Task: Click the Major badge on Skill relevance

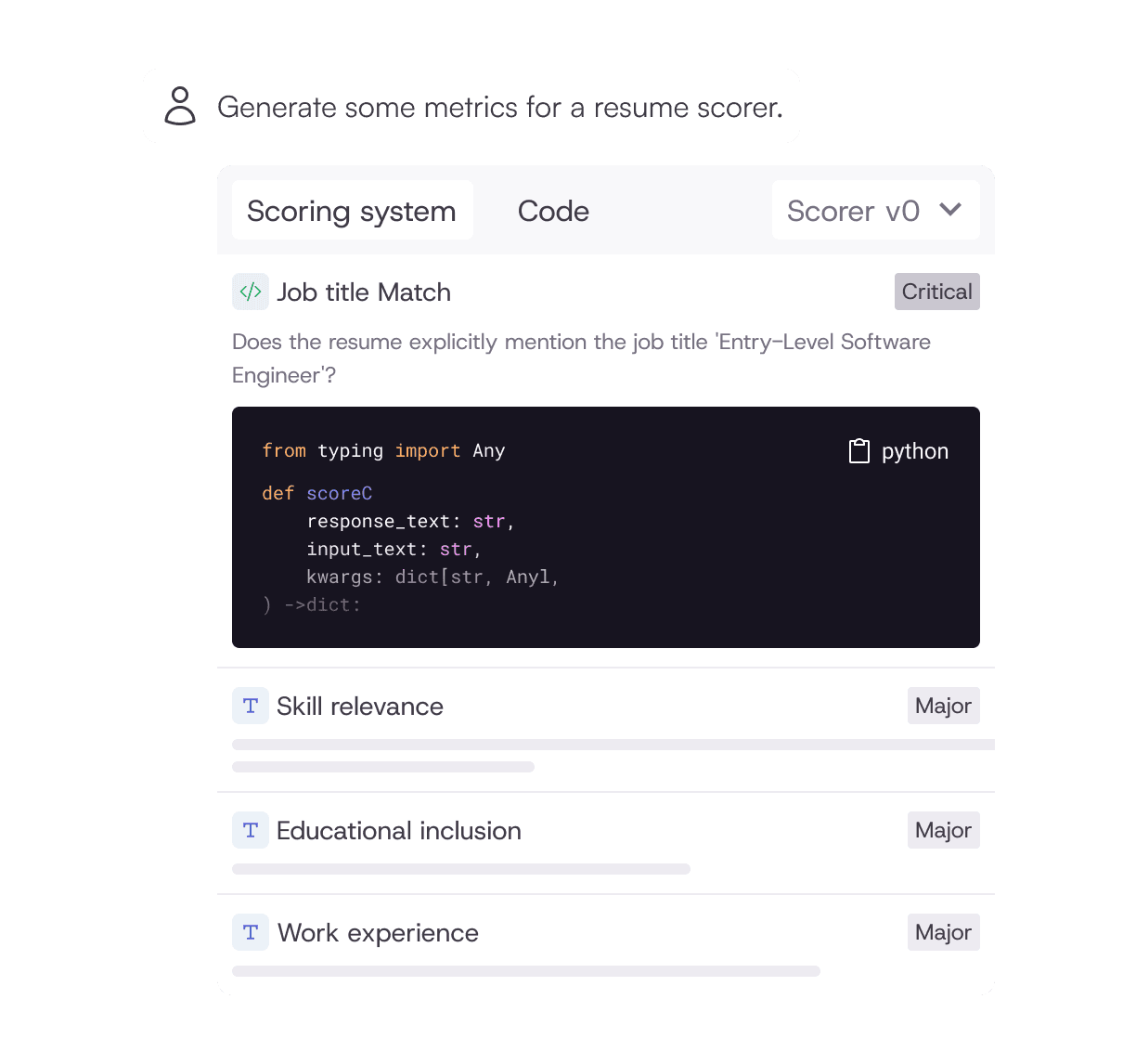Action: point(943,706)
